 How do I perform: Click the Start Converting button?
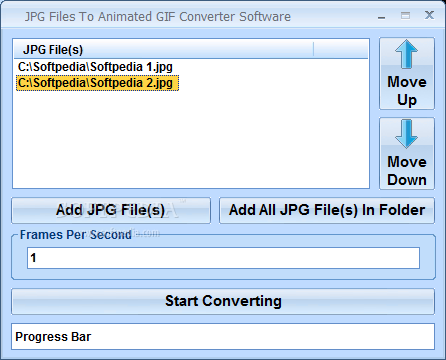(223, 301)
